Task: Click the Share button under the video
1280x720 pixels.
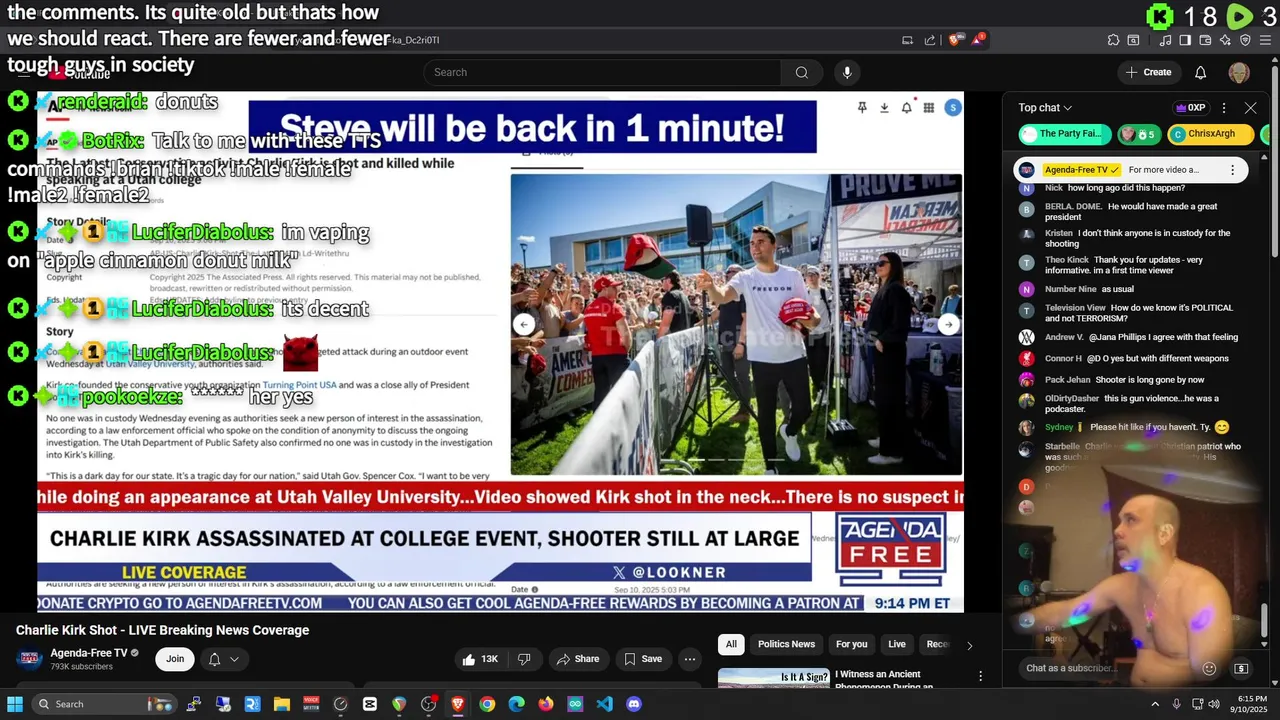Action: [578, 659]
